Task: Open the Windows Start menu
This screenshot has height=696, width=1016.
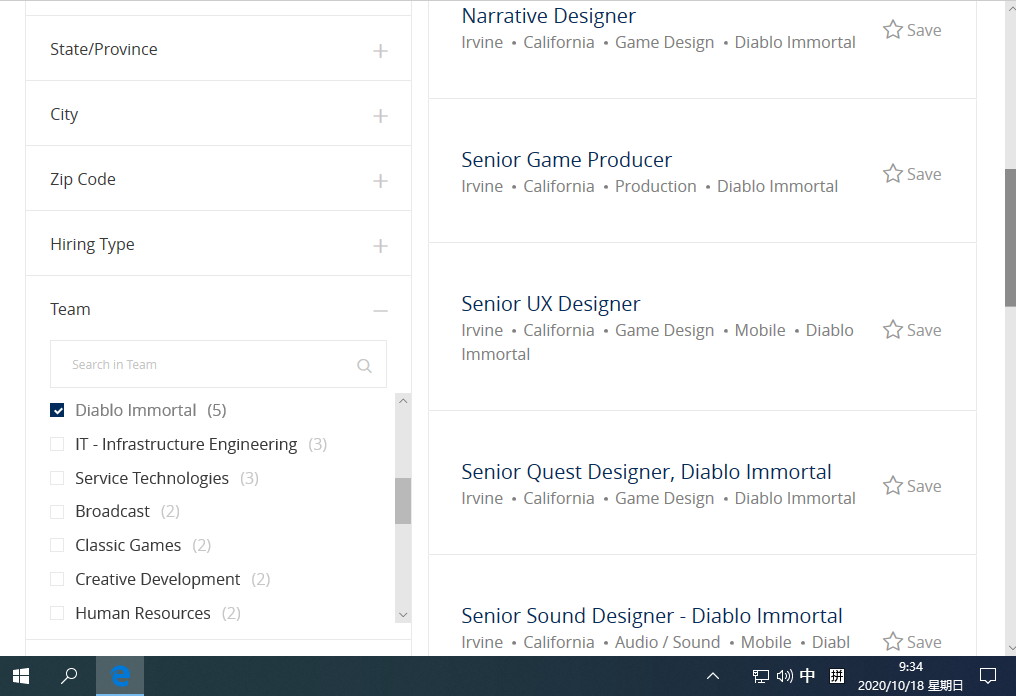Action: tap(21, 676)
